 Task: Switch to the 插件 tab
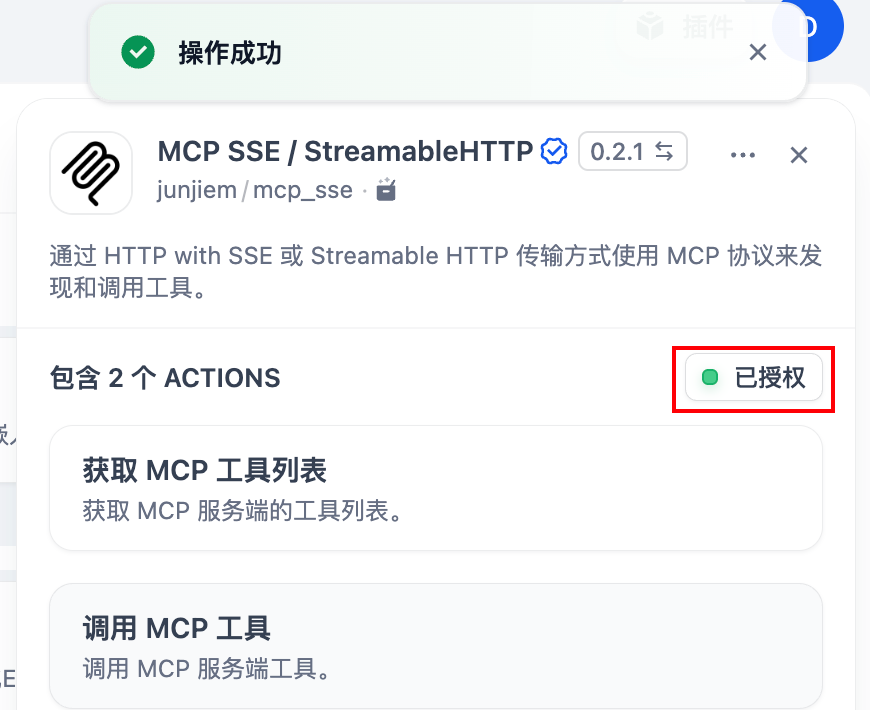707,26
